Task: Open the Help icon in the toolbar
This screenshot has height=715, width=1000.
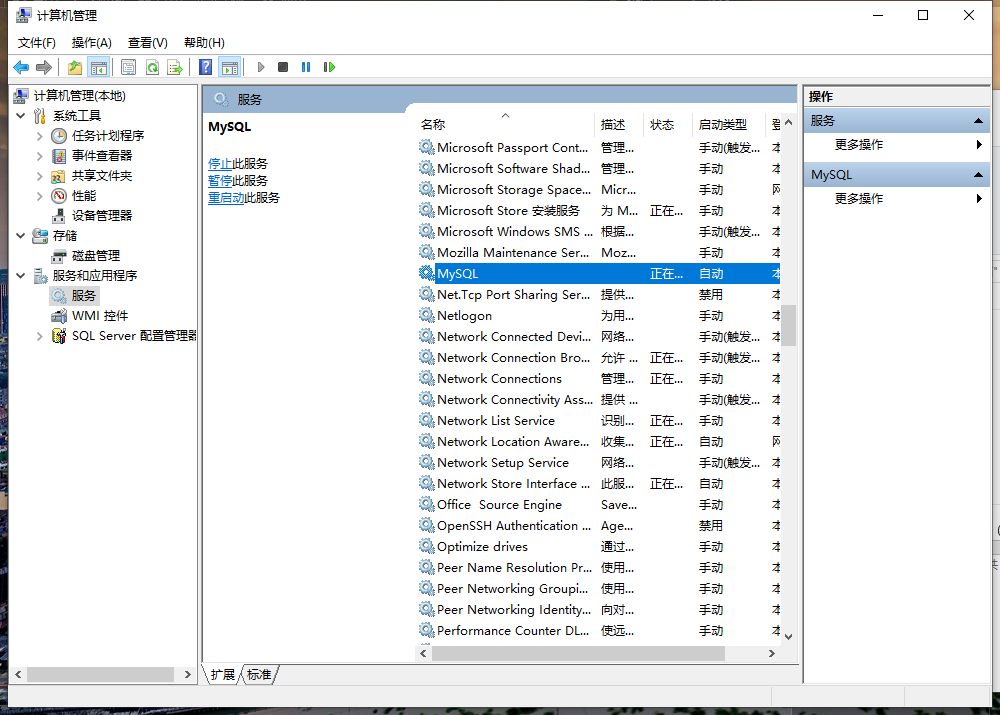Action: pos(206,67)
